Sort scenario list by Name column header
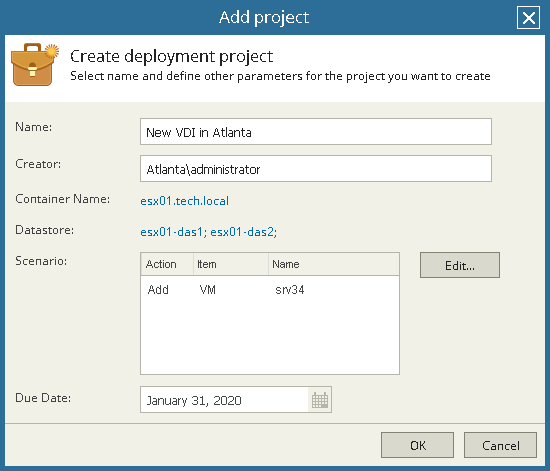This screenshot has height=471, width=550. 334,264
